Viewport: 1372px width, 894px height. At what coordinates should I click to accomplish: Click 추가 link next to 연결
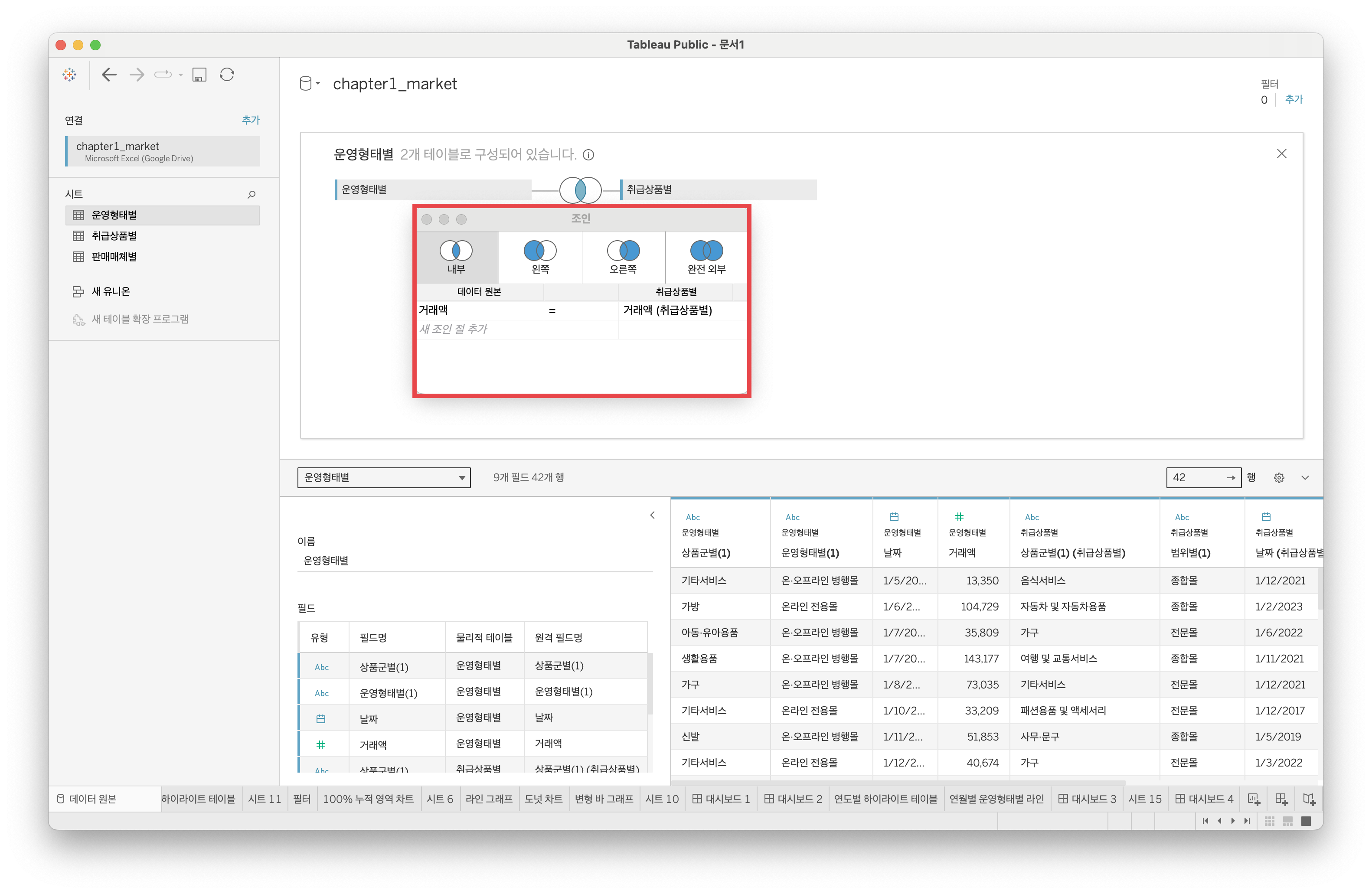(x=250, y=120)
